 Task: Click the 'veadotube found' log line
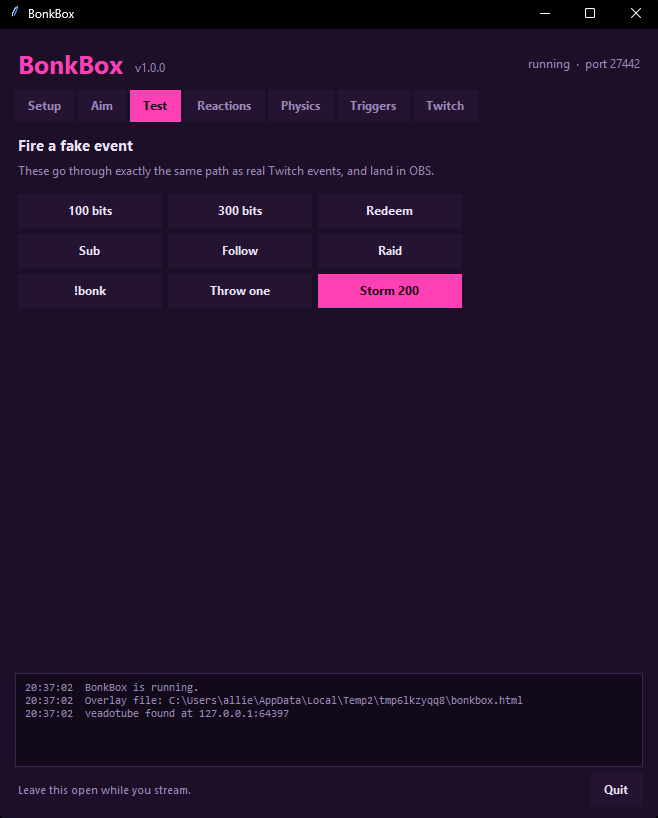tap(157, 714)
